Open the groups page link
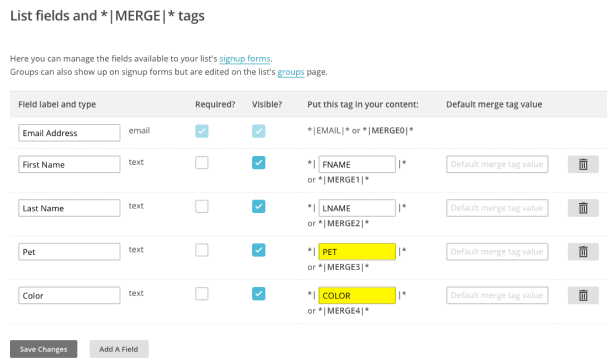616x364 pixels. pos(291,72)
